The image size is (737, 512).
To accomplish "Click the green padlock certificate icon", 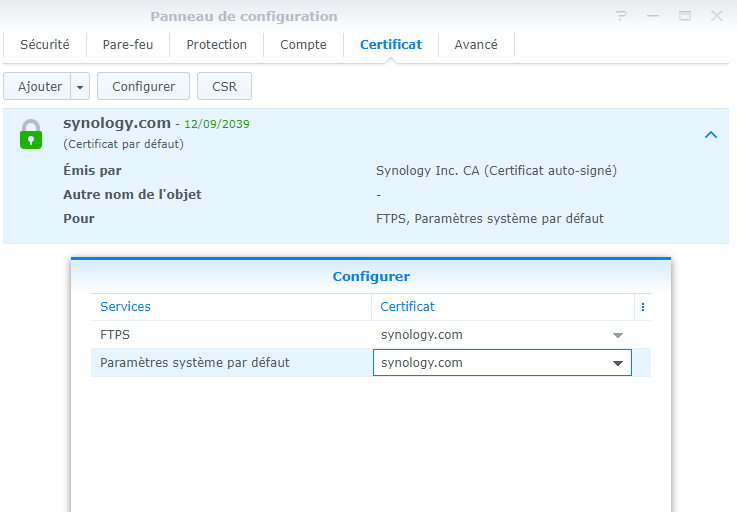I will [31, 134].
